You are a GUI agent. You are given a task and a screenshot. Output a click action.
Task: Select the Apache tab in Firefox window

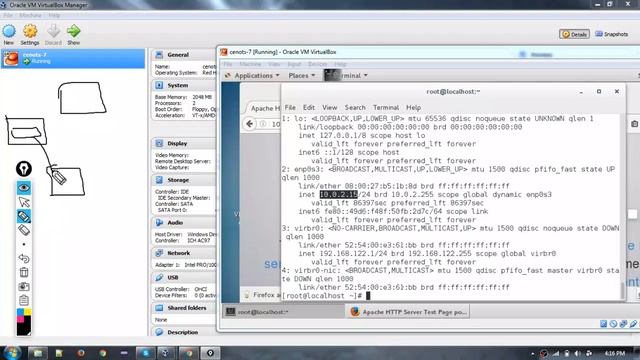click(264, 108)
